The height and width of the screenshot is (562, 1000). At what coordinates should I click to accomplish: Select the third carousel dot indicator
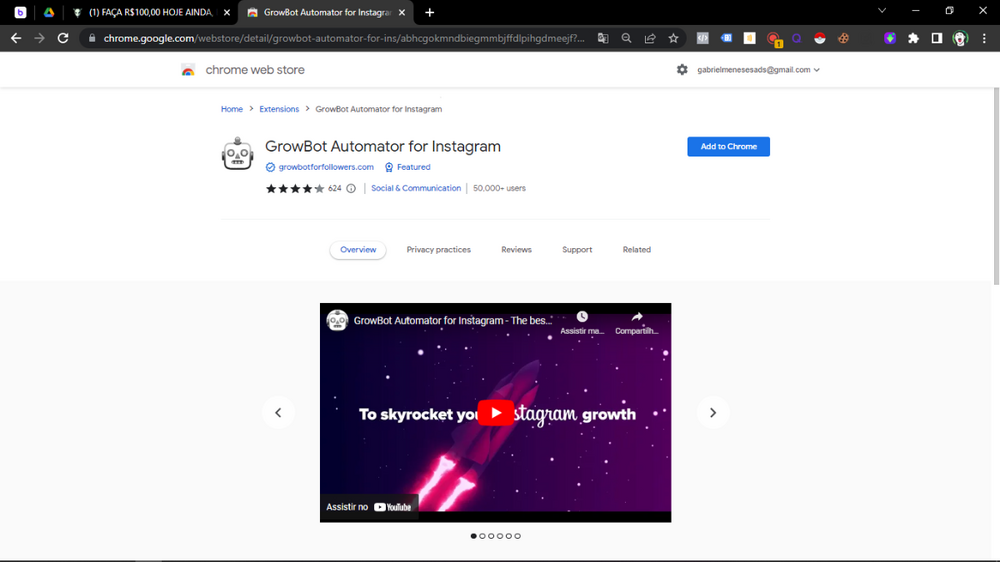[491, 536]
